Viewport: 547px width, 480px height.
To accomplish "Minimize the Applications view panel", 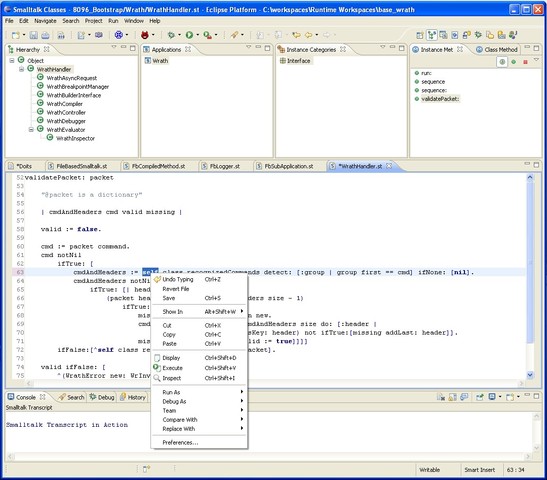I will click(x=258, y=47).
